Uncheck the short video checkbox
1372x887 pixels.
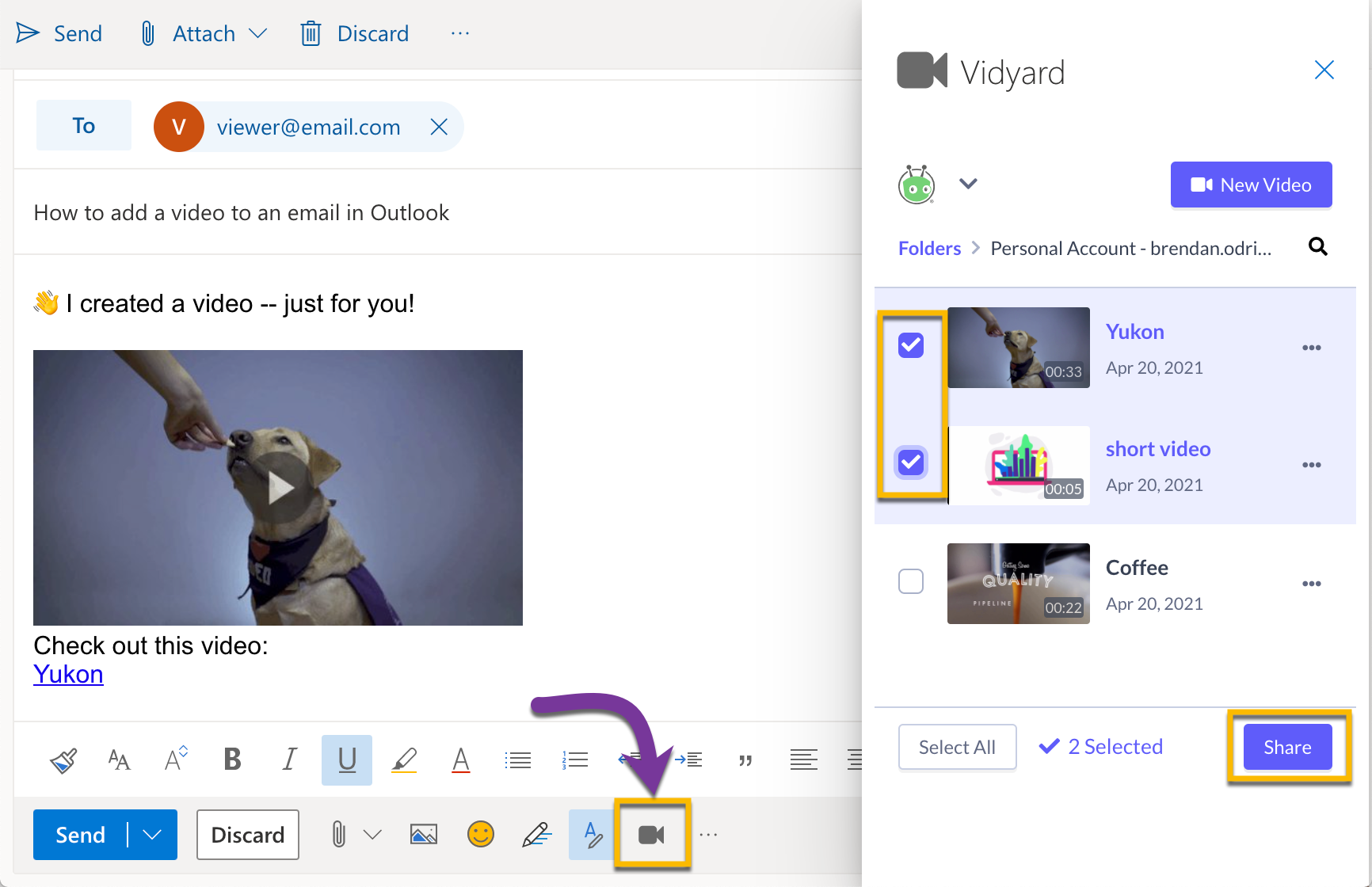(x=911, y=463)
